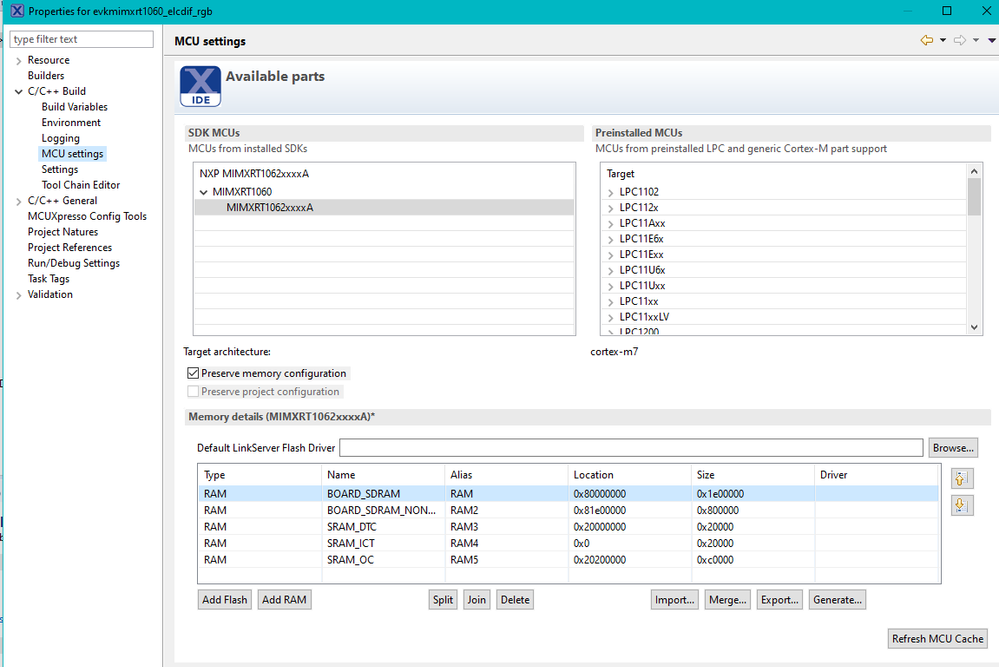
Task: Collapse the MIMXRT1060 SDK node
Action: (203, 192)
